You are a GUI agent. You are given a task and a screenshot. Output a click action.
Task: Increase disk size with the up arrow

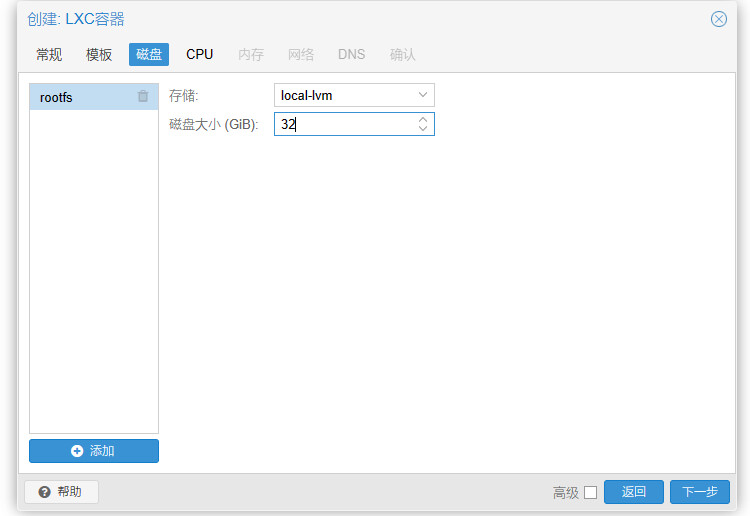423,120
